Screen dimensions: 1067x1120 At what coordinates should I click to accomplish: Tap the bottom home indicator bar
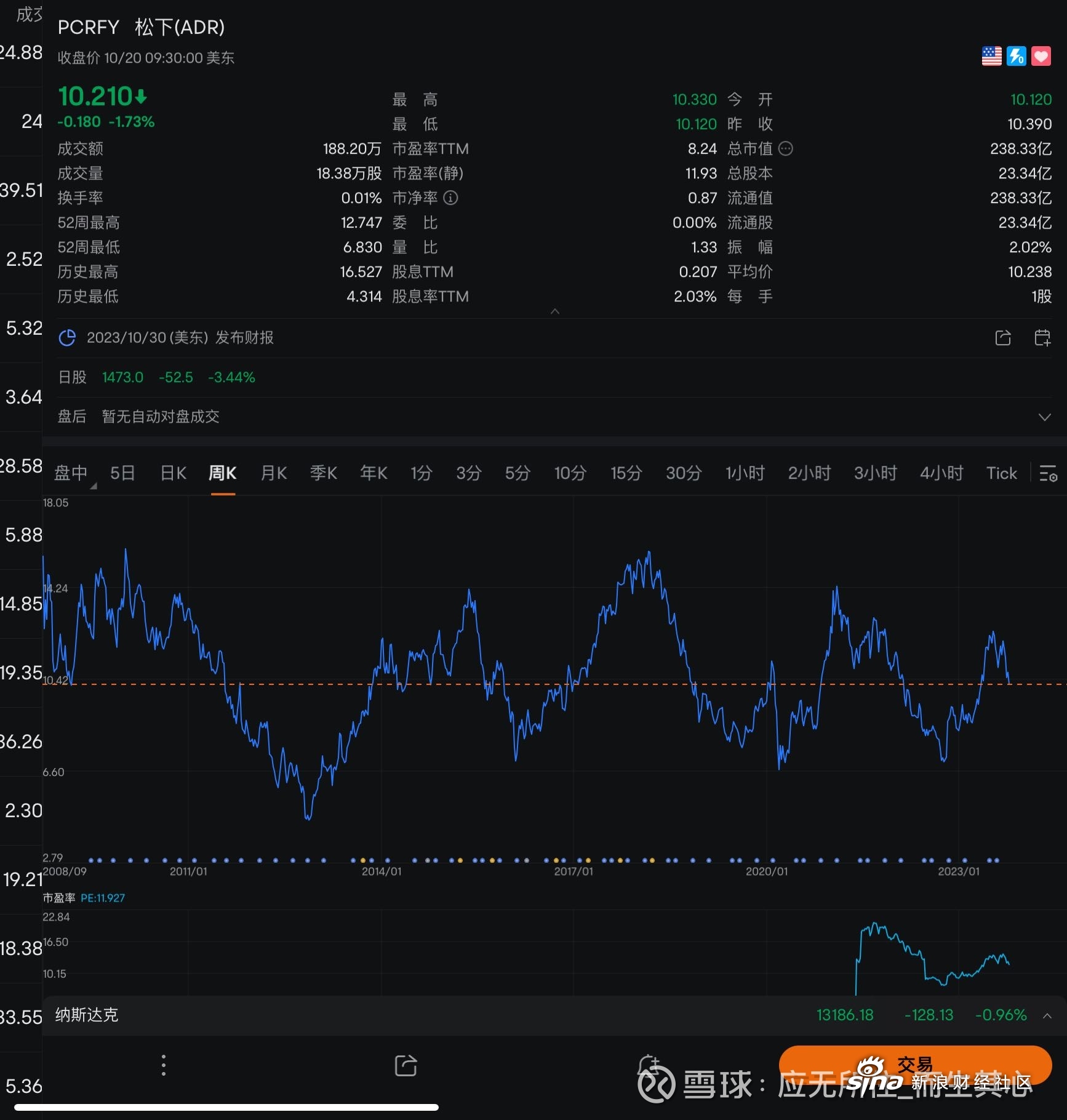pos(226,1107)
